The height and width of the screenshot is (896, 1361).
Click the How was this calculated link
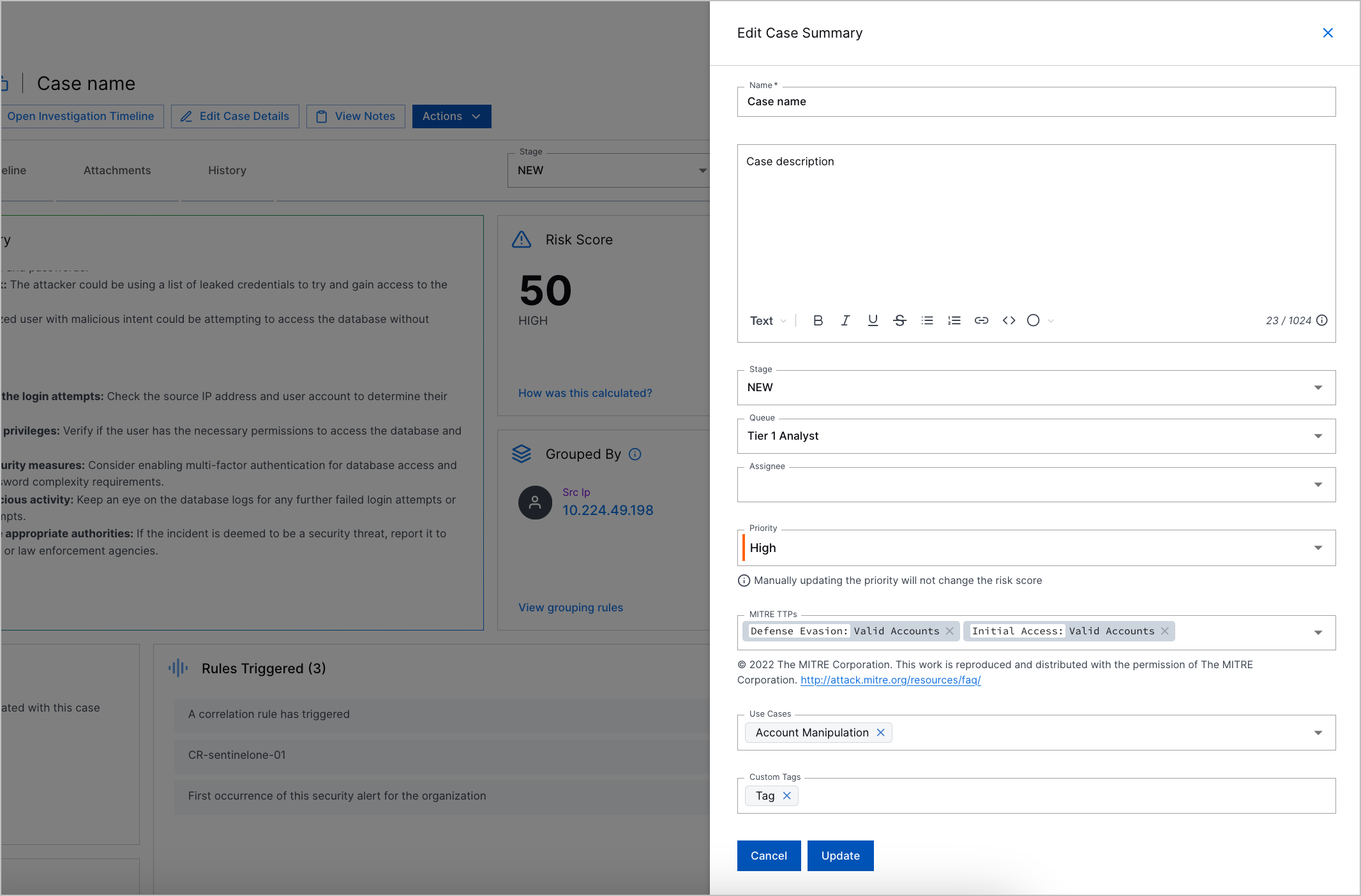pos(585,392)
